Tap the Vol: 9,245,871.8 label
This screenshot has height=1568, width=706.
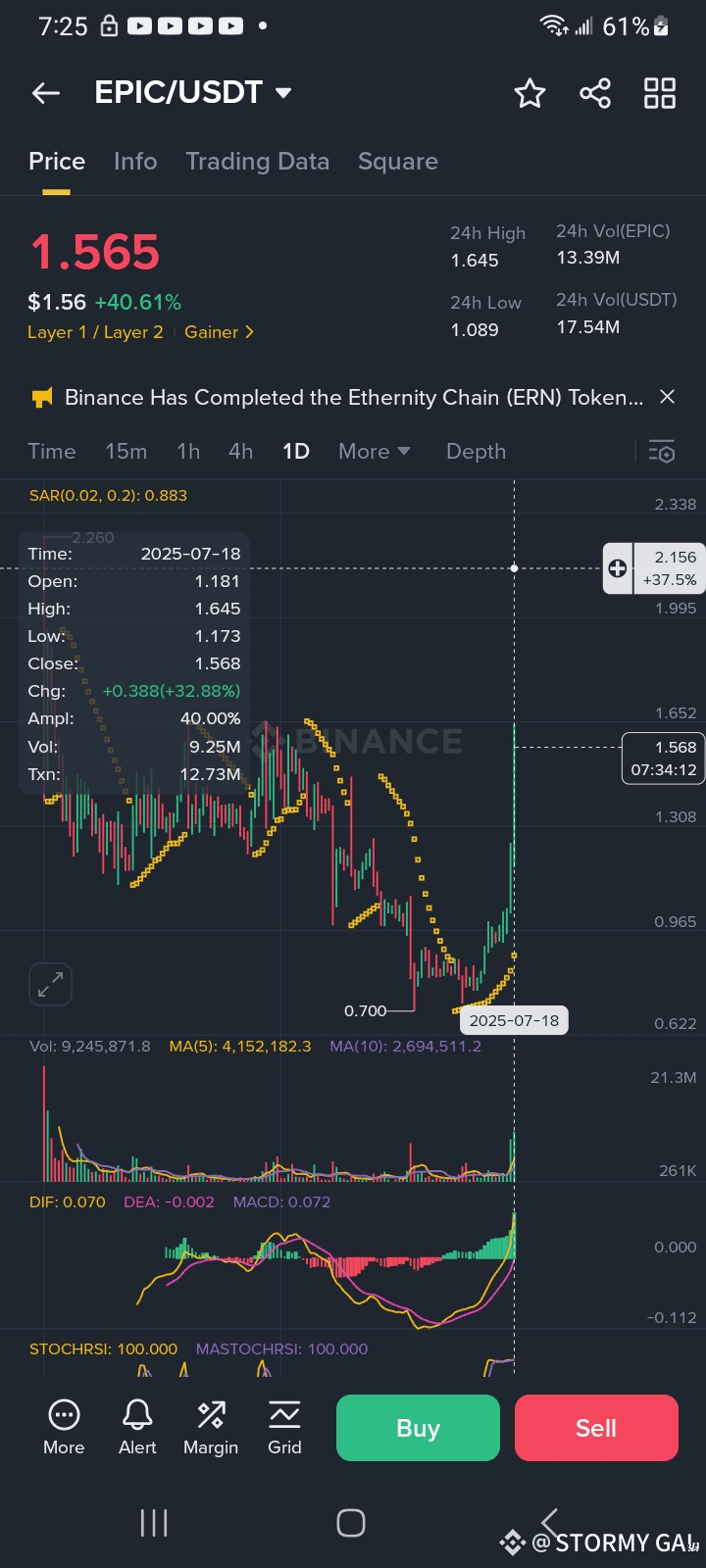tap(90, 1047)
